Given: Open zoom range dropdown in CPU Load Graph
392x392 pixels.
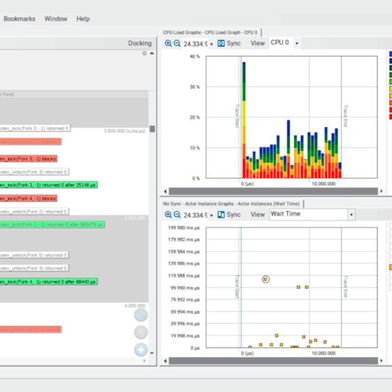Looking at the screenshot, I should (211, 44).
